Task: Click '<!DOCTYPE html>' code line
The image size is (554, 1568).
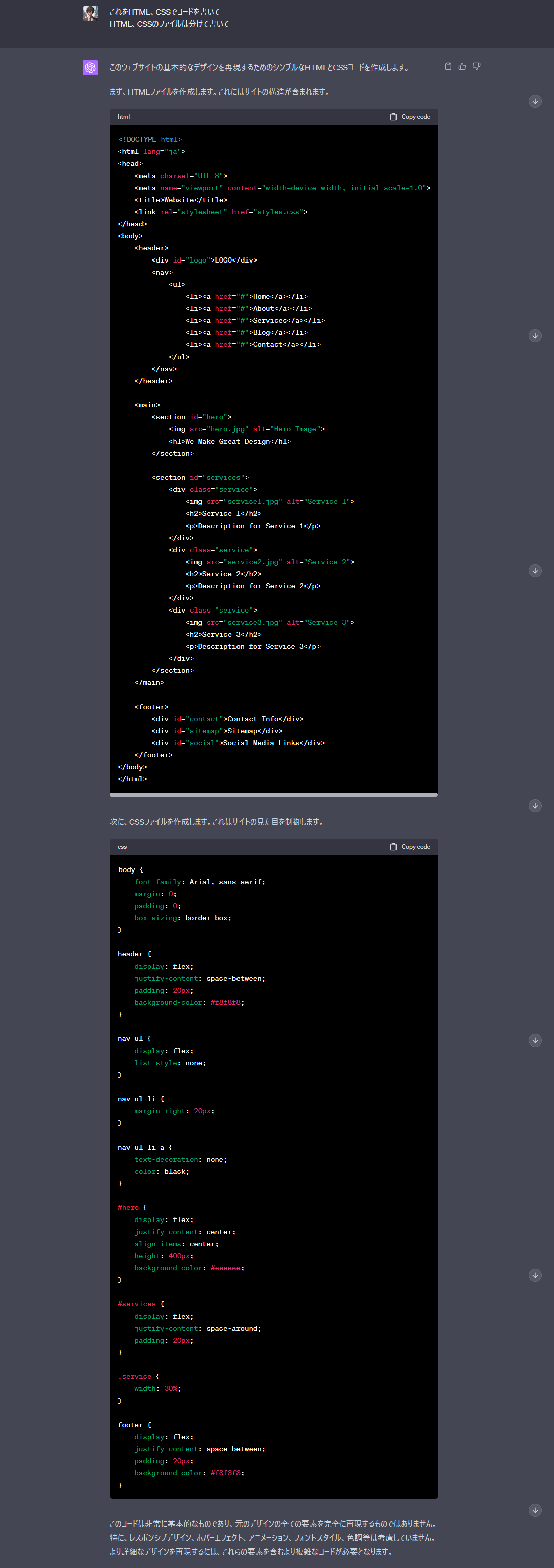Action: click(x=150, y=139)
